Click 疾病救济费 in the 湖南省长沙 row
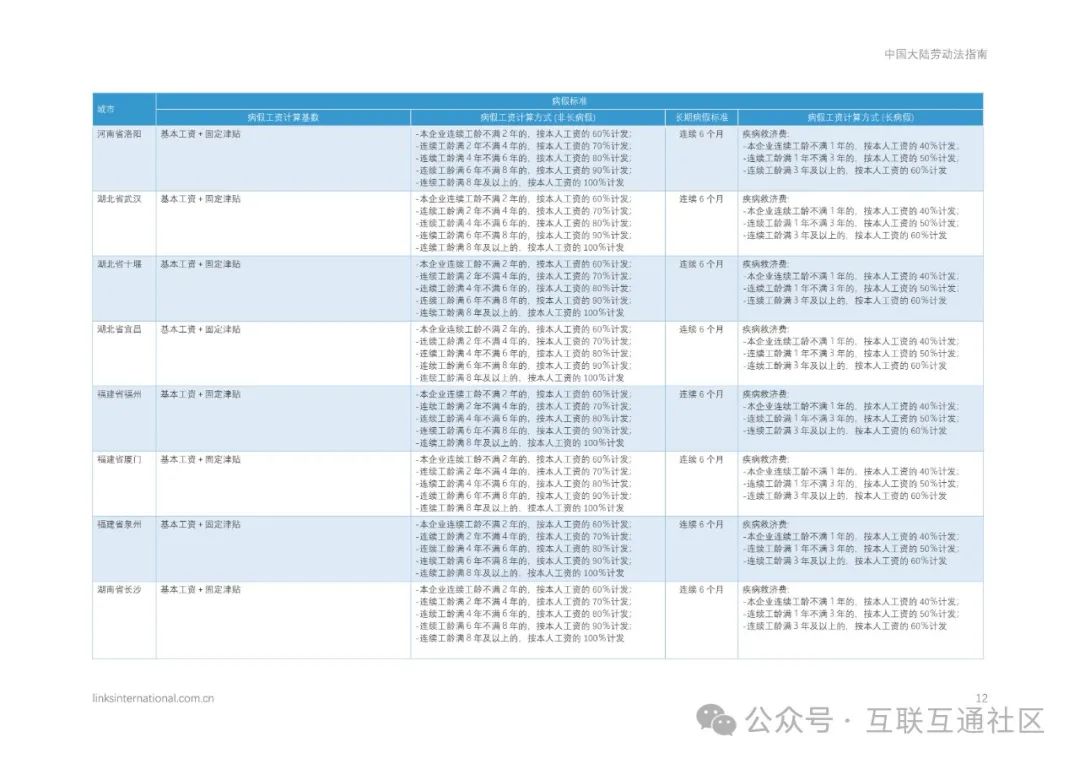Viewport: 1080px width, 764px height. [765, 590]
